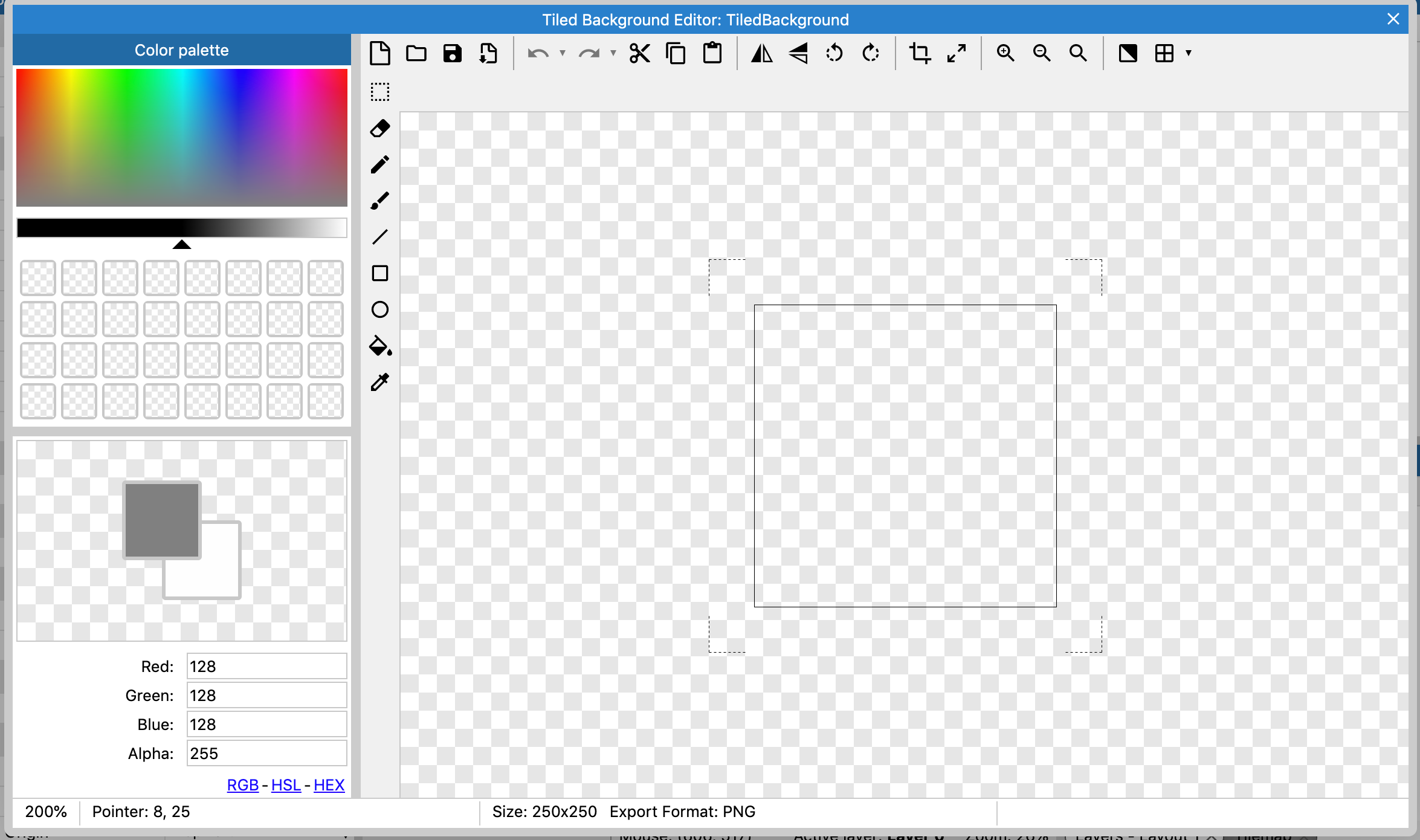Viewport: 1420px width, 840px height.
Task: Open the grid options dropdown arrow
Action: (1189, 53)
